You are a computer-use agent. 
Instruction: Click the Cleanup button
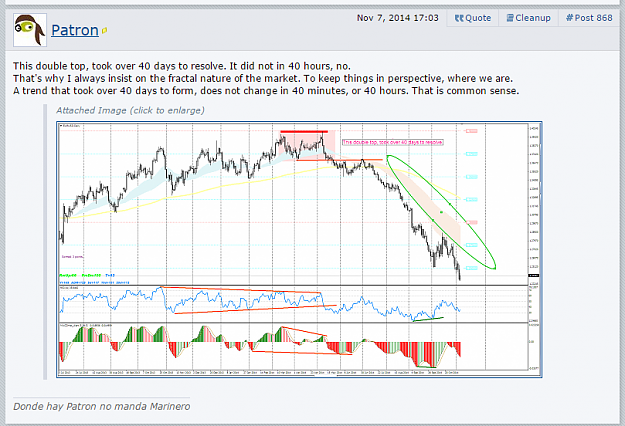(x=529, y=18)
